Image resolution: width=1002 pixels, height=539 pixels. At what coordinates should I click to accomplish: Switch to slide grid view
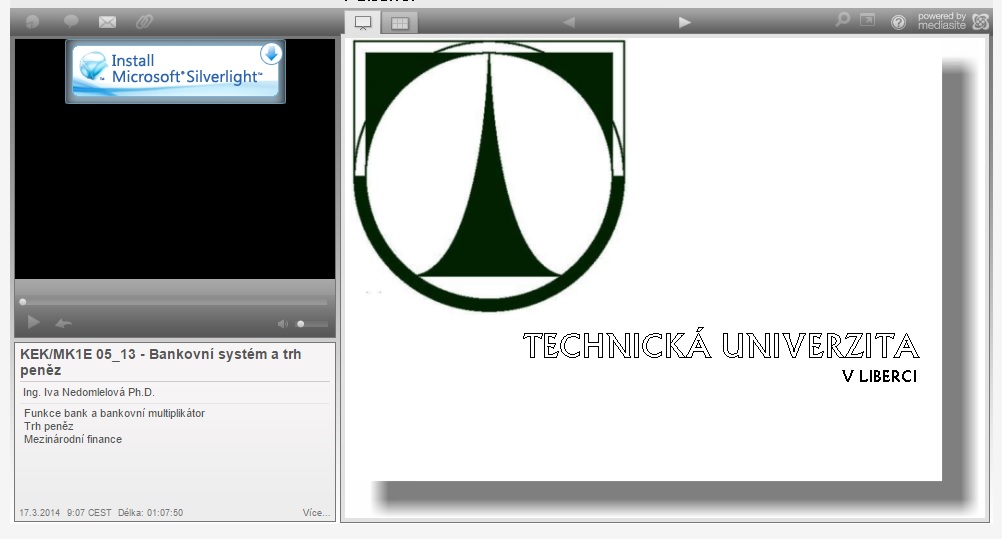[x=399, y=22]
